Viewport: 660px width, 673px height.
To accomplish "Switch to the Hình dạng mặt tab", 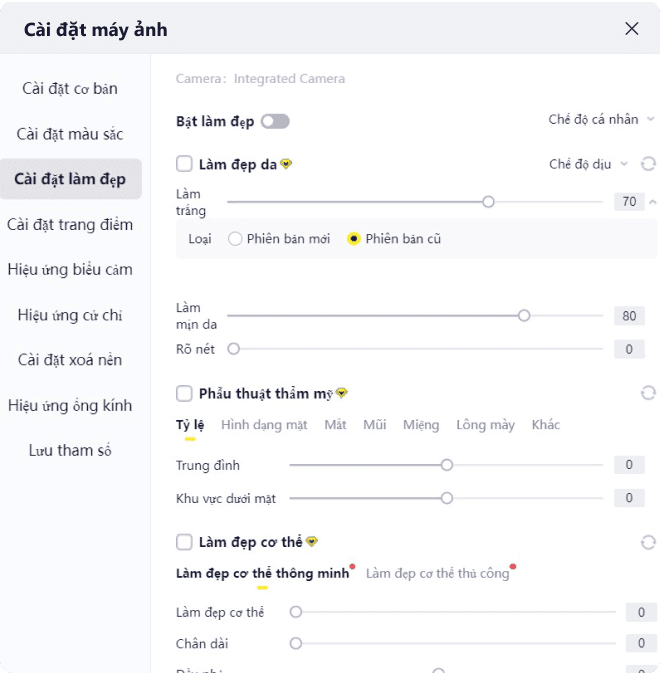I will pyautogui.click(x=264, y=425).
